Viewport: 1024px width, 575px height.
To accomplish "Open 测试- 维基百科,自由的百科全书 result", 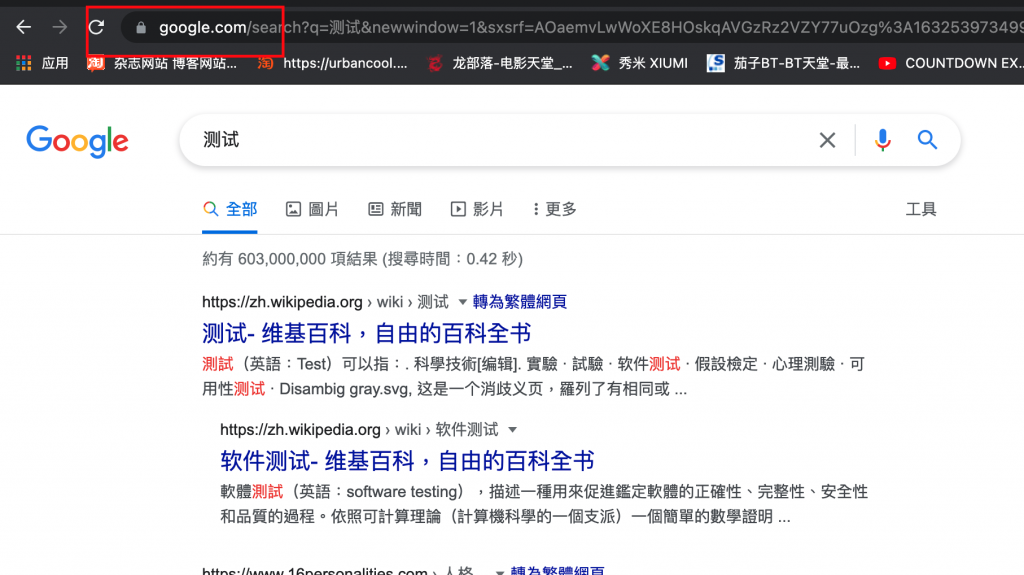I will [366, 333].
